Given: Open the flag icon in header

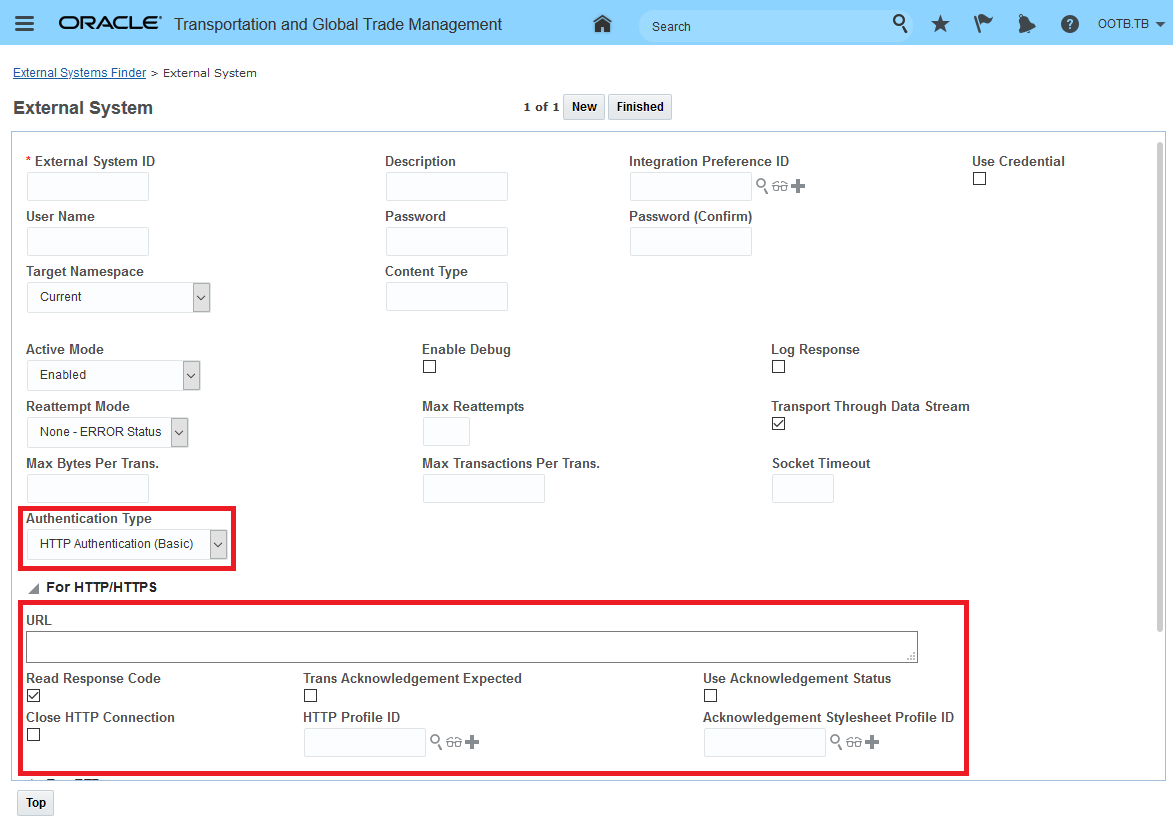Looking at the screenshot, I should pyautogui.click(x=983, y=24).
